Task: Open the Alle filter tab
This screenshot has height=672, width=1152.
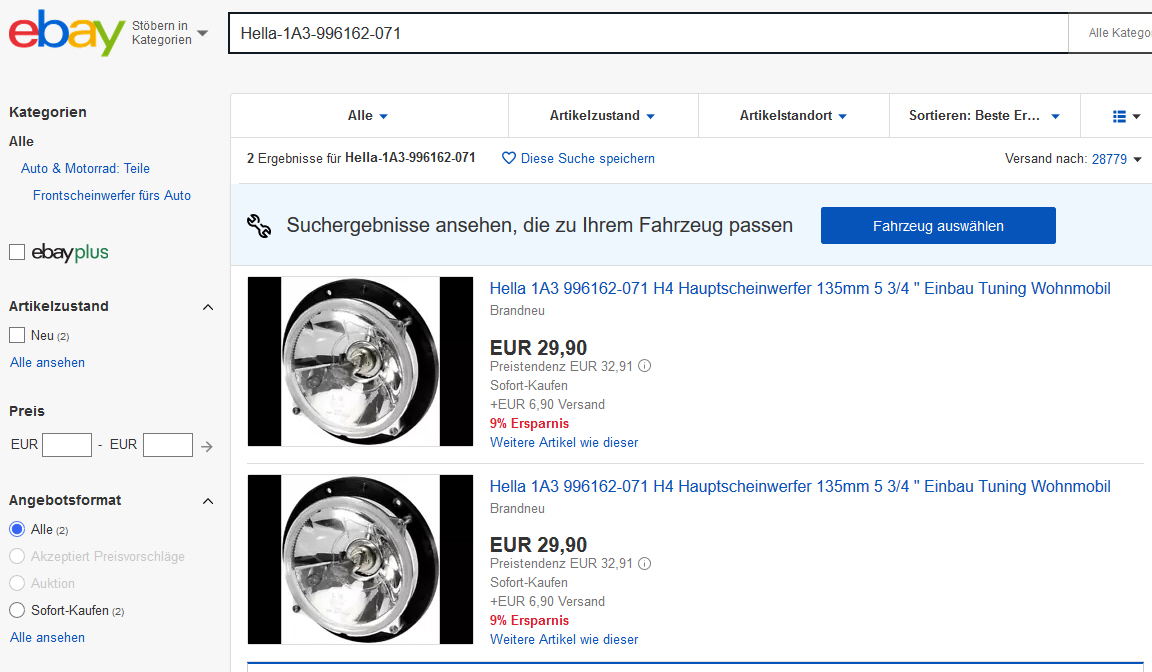Action: [x=368, y=116]
